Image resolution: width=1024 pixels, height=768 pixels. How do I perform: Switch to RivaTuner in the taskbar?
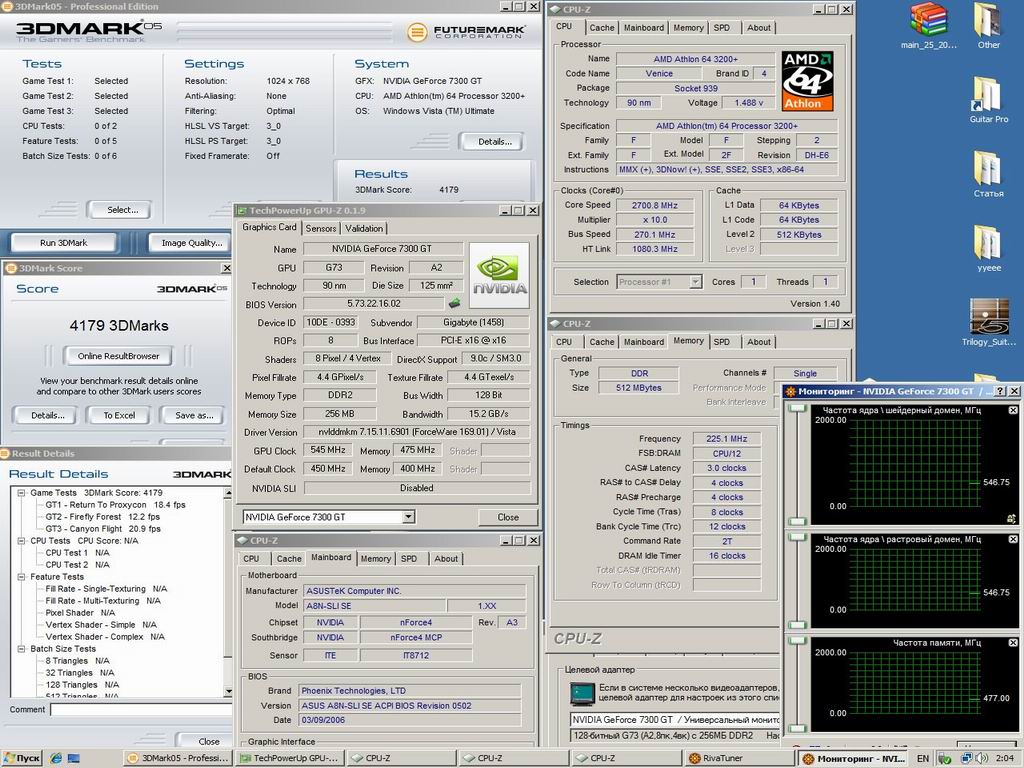point(739,758)
